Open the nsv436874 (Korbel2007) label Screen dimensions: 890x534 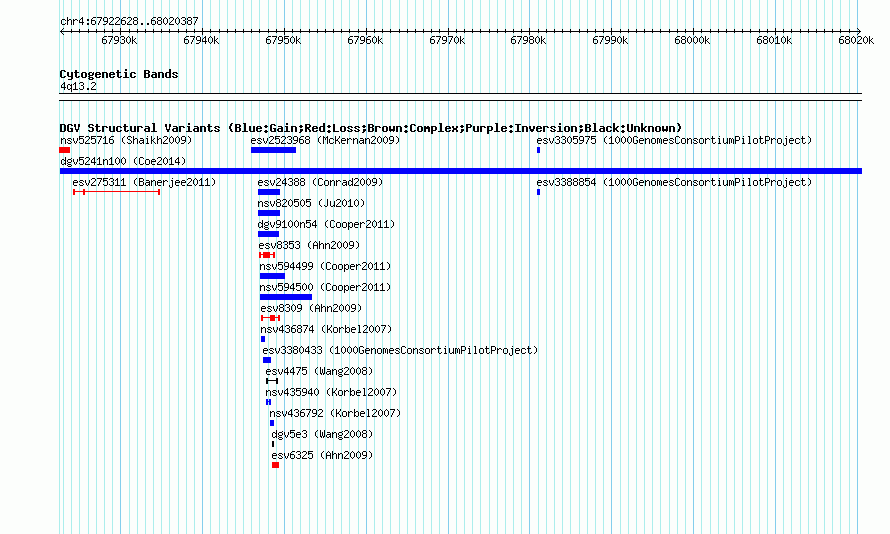point(326,329)
